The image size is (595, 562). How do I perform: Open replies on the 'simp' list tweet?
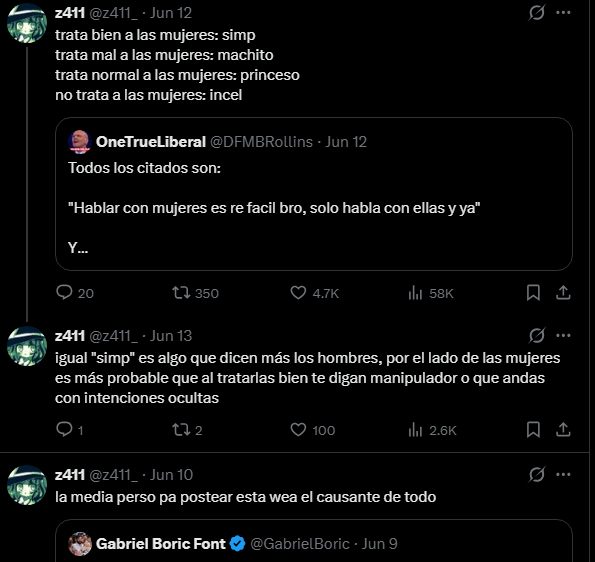click(74, 293)
